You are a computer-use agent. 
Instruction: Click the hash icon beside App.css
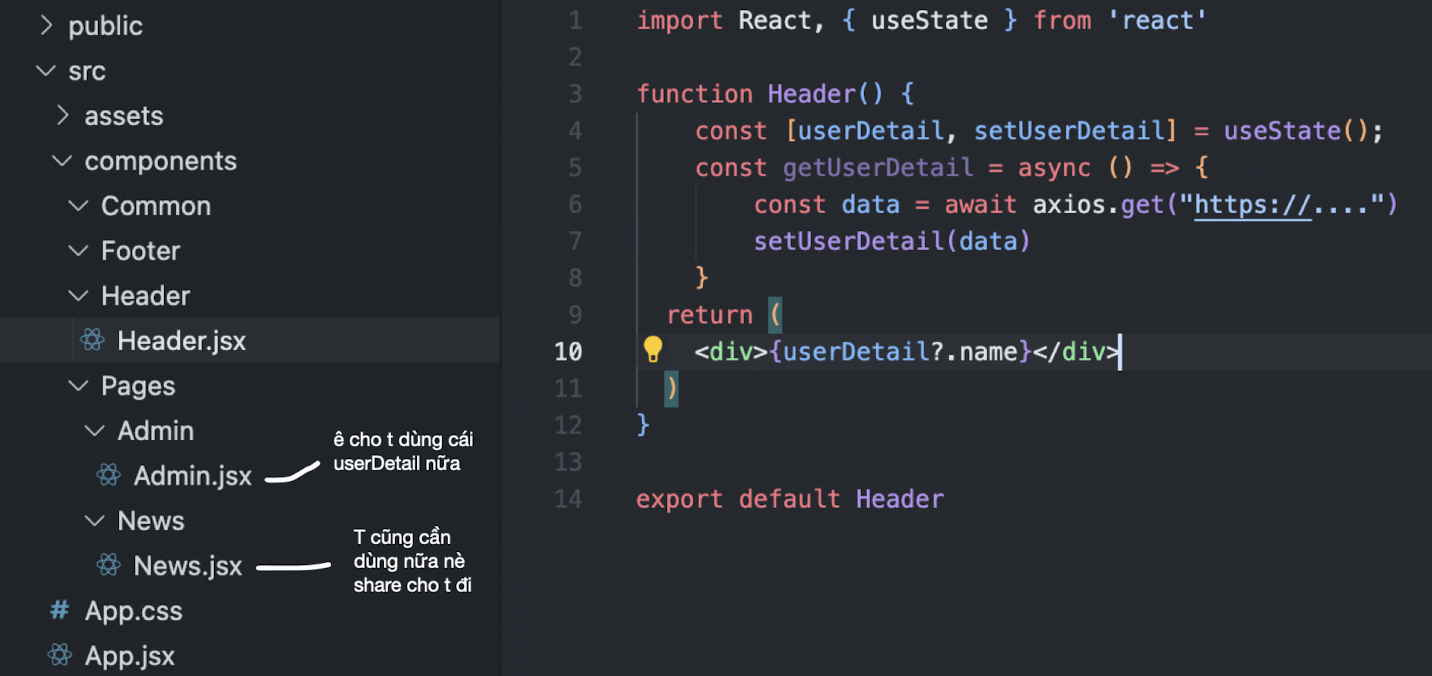pos(60,610)
